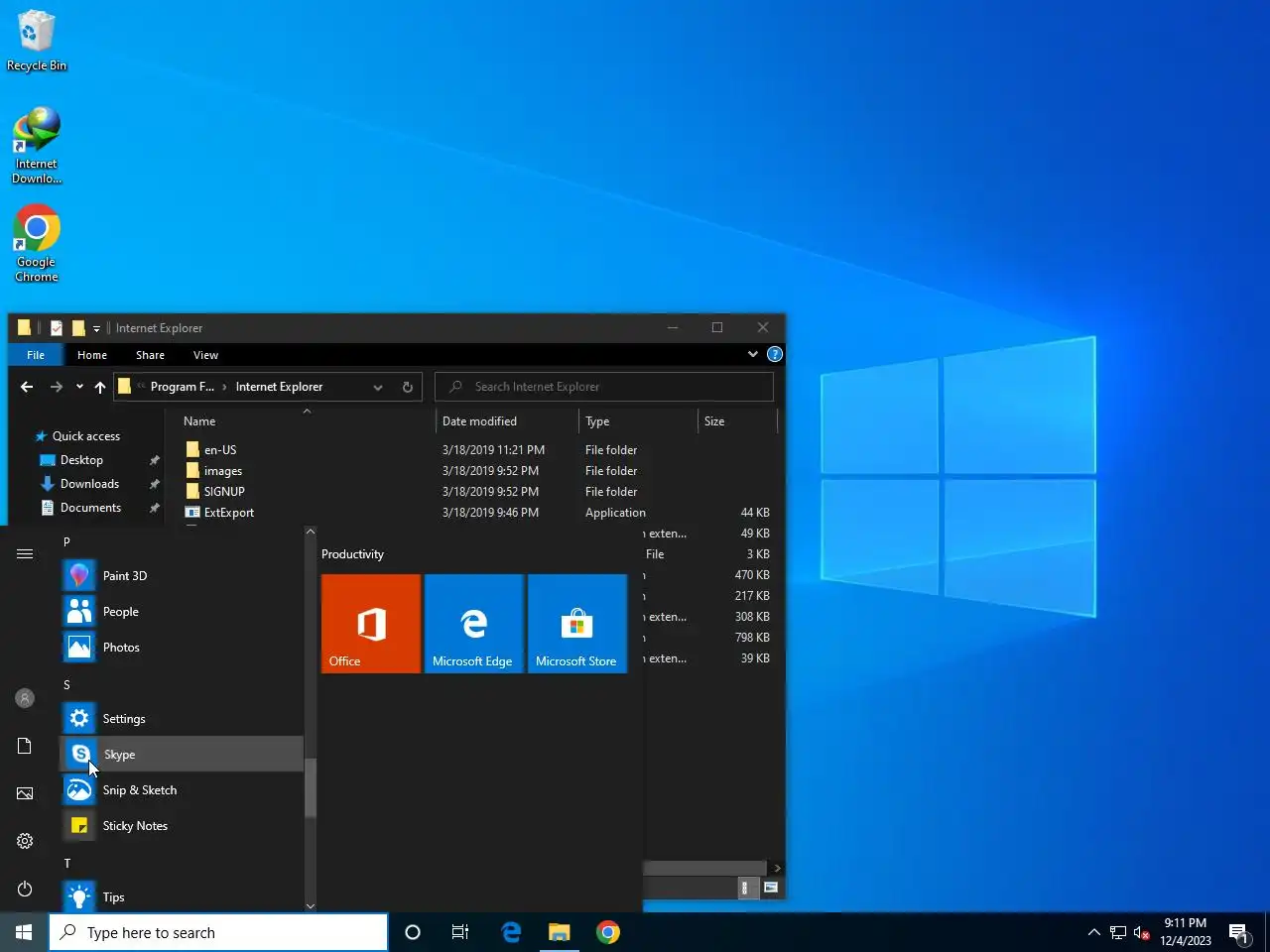Open the Explorer help icon
This screenshot has height=952, width=1270.
click(775, 354)
